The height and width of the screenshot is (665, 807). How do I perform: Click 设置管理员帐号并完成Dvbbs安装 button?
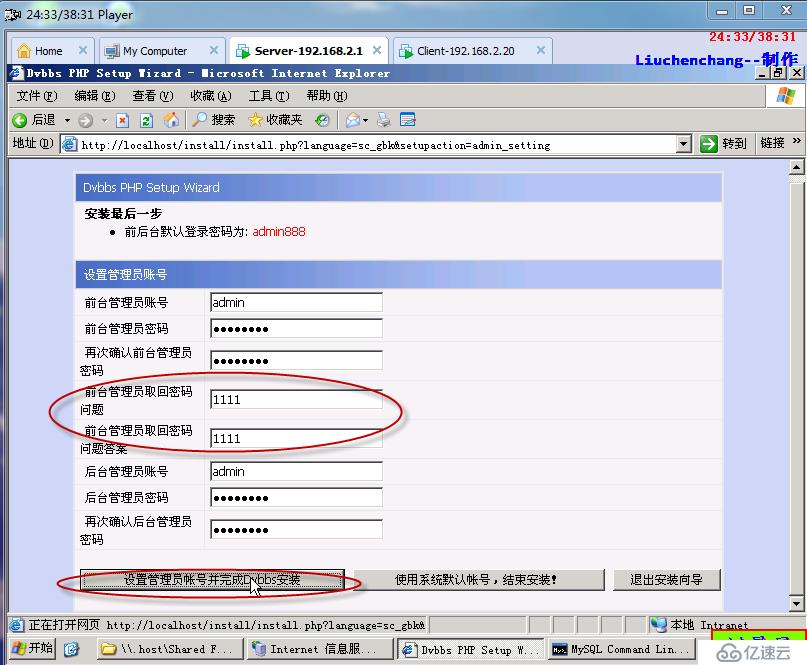click(212, 580)
